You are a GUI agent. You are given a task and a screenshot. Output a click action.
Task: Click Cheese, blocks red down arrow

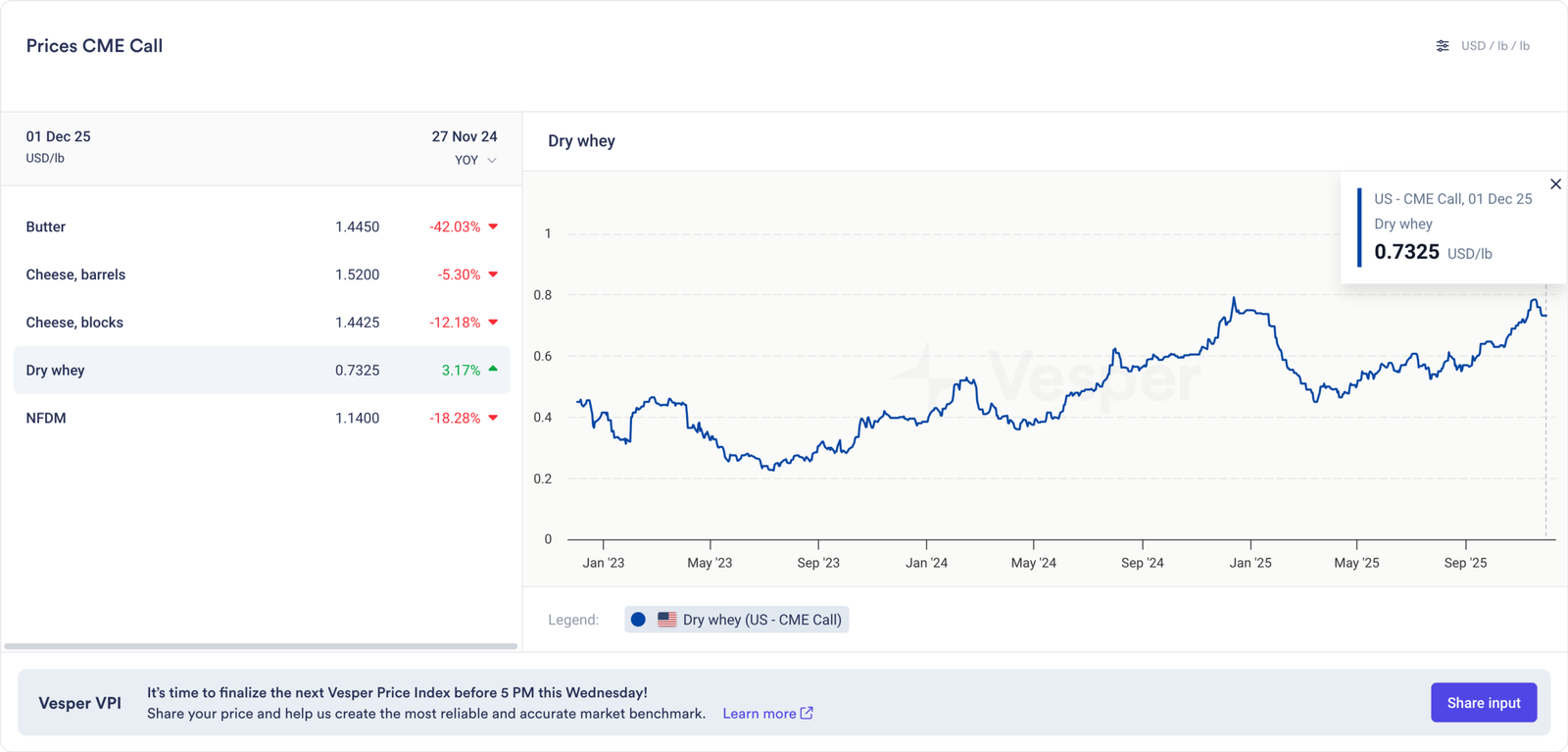click(x=493, y=323)
